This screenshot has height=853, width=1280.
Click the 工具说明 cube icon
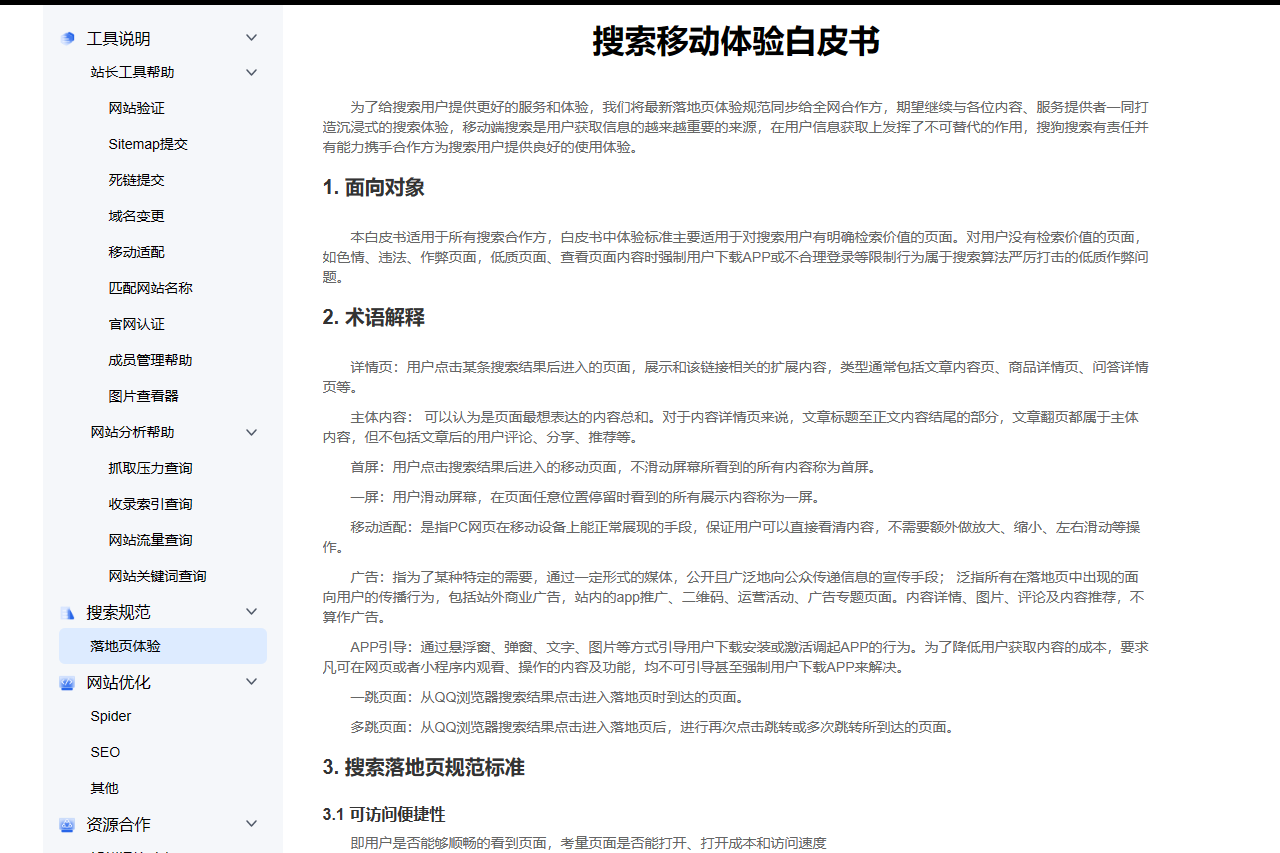67,38
